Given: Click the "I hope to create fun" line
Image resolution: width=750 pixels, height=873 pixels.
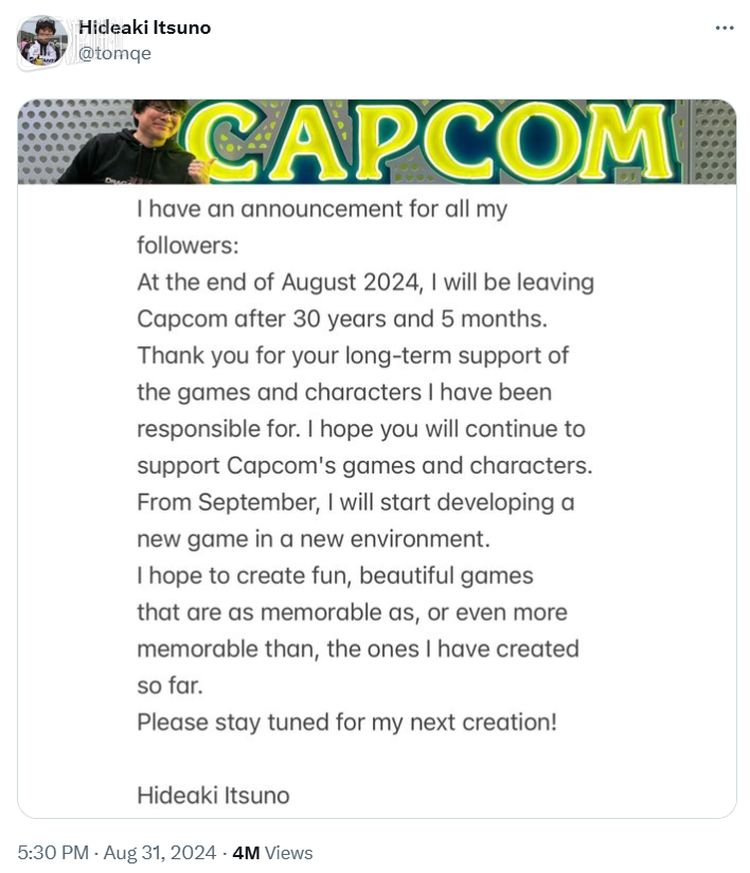Looking at the screenshot, I should pyautogui.click(x=335, y=575).
